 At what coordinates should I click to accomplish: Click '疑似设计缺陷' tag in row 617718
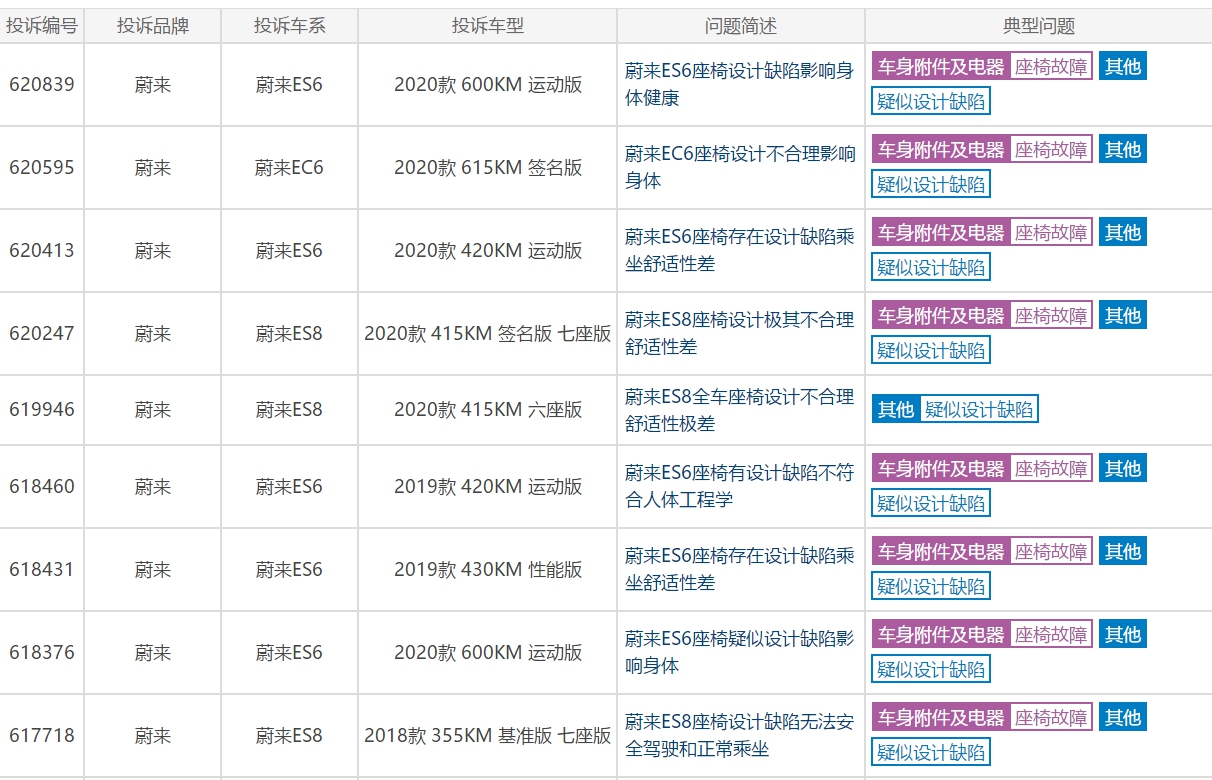(931, 753)
